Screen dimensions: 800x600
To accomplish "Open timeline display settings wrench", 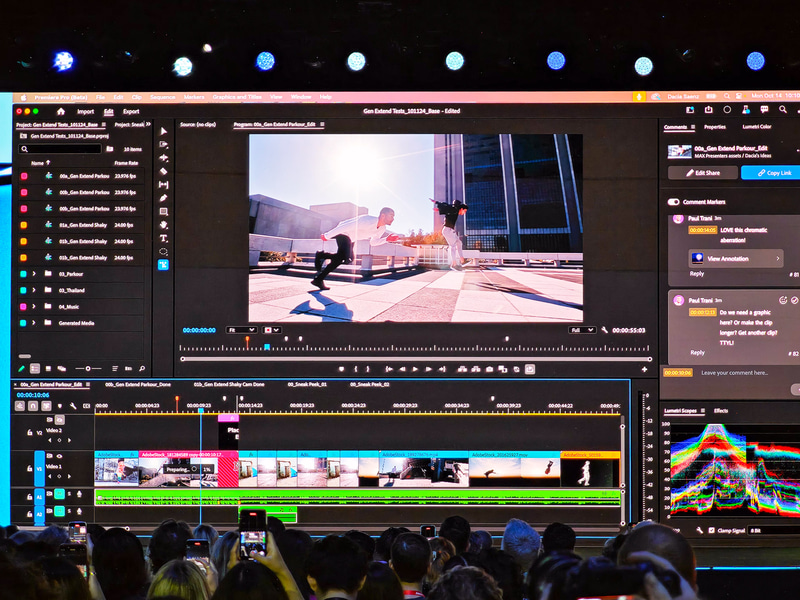I will tap(73, 406).
